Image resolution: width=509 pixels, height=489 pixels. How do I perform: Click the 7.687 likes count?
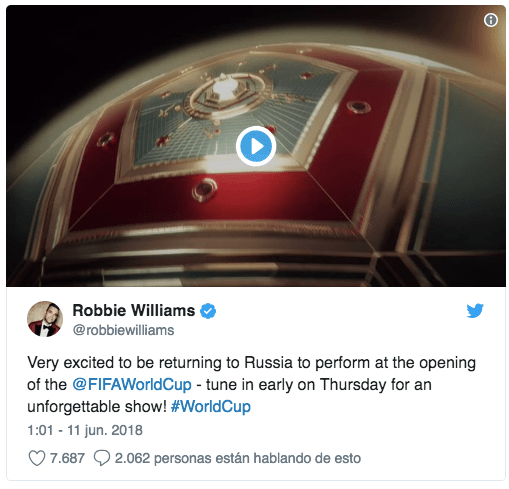[67, 458]
